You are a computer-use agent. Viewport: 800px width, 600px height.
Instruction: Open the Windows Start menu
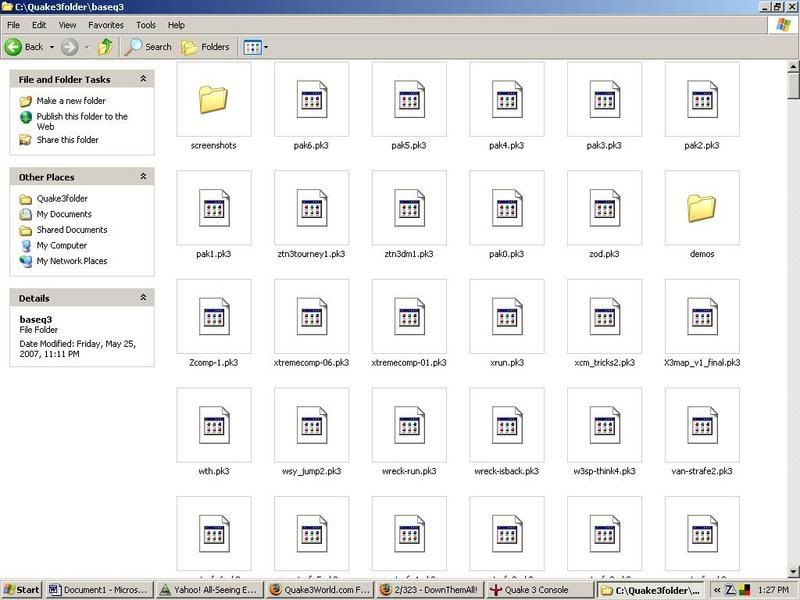click(x=21, y=590)
